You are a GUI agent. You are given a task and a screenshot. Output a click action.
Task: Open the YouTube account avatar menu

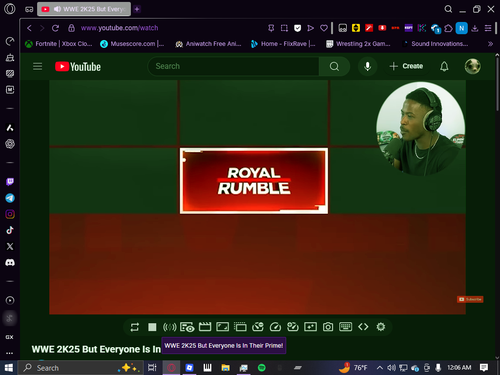pos(472,66)
